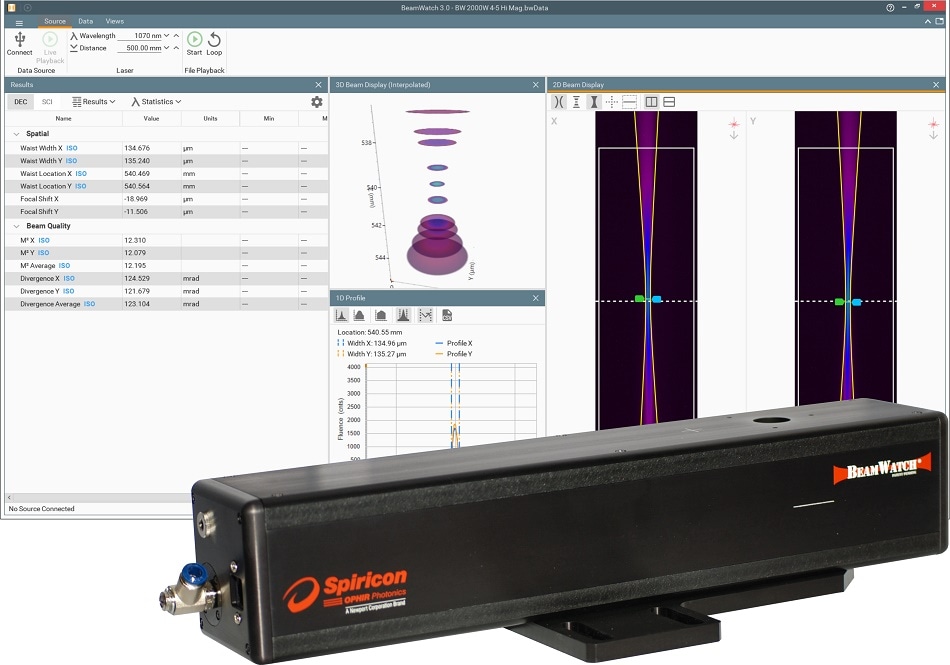Click the Value column header
The width and height of the screenshot is (950, 665).
[x=151, y=118]
